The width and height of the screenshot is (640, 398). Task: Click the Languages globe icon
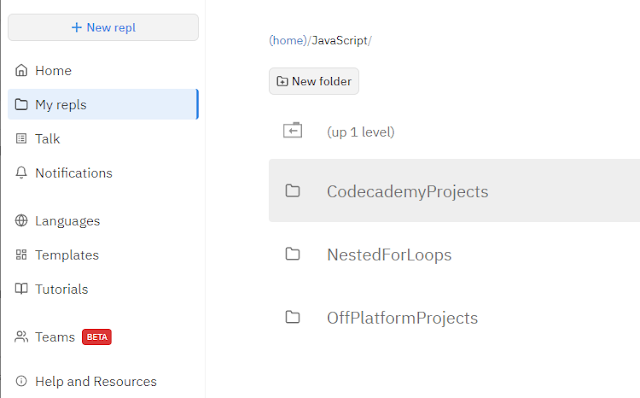point(21,220)
